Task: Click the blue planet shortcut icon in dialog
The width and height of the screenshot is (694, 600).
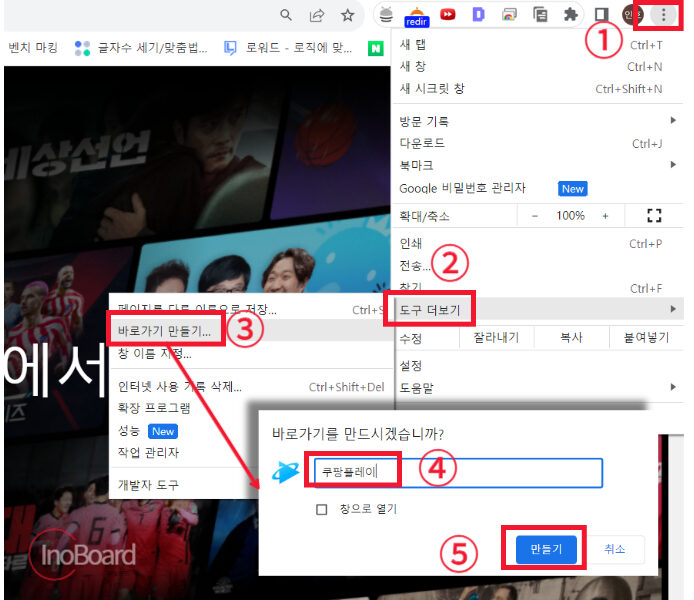Action: point(286,472)
